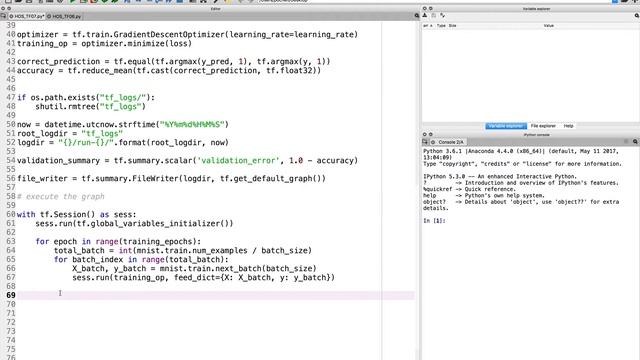The image size is (640, 360).
Task: Click 'feed_dict' on line 67
Action: tap(195, 278)
